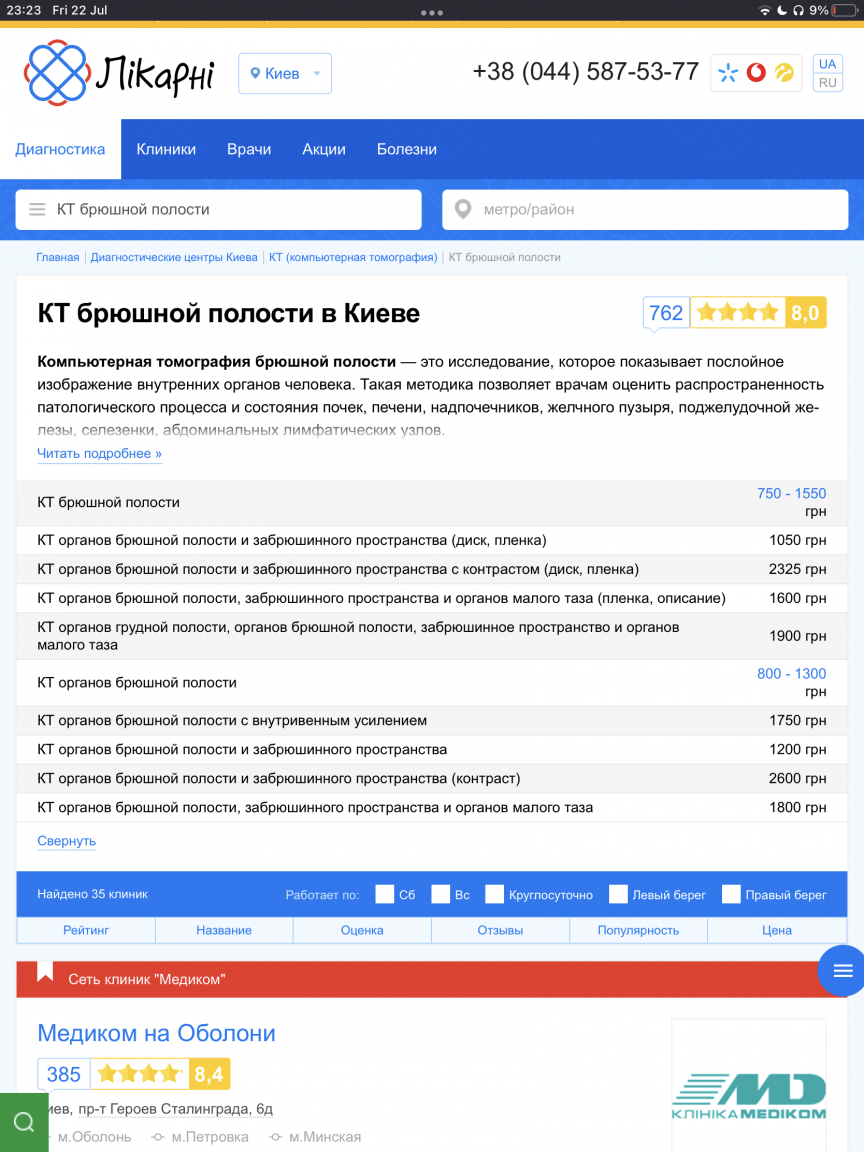Open the blue floating menu button
The image size is (864, 1152).
842,971
